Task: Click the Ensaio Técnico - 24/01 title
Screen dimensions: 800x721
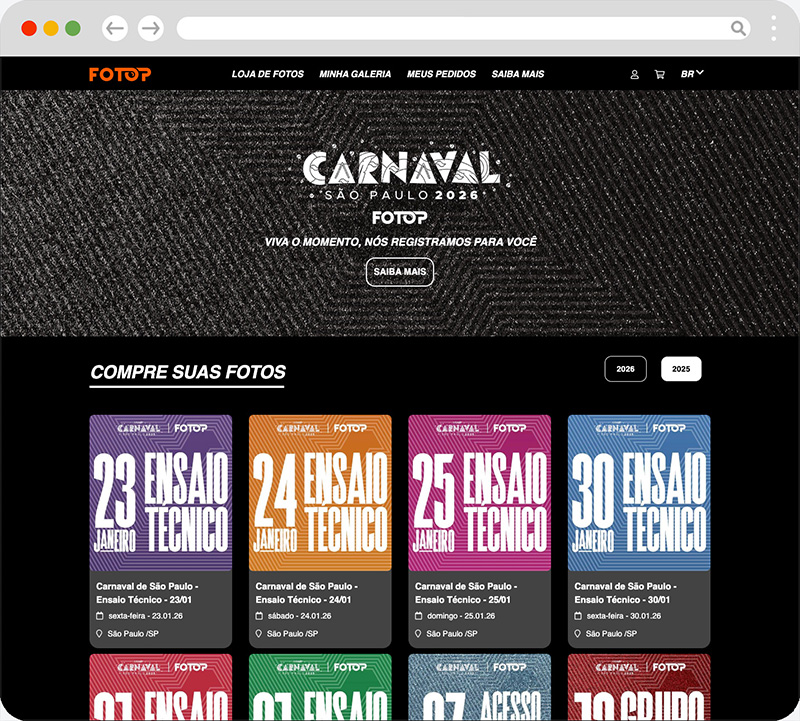Action: pos(307,593)
